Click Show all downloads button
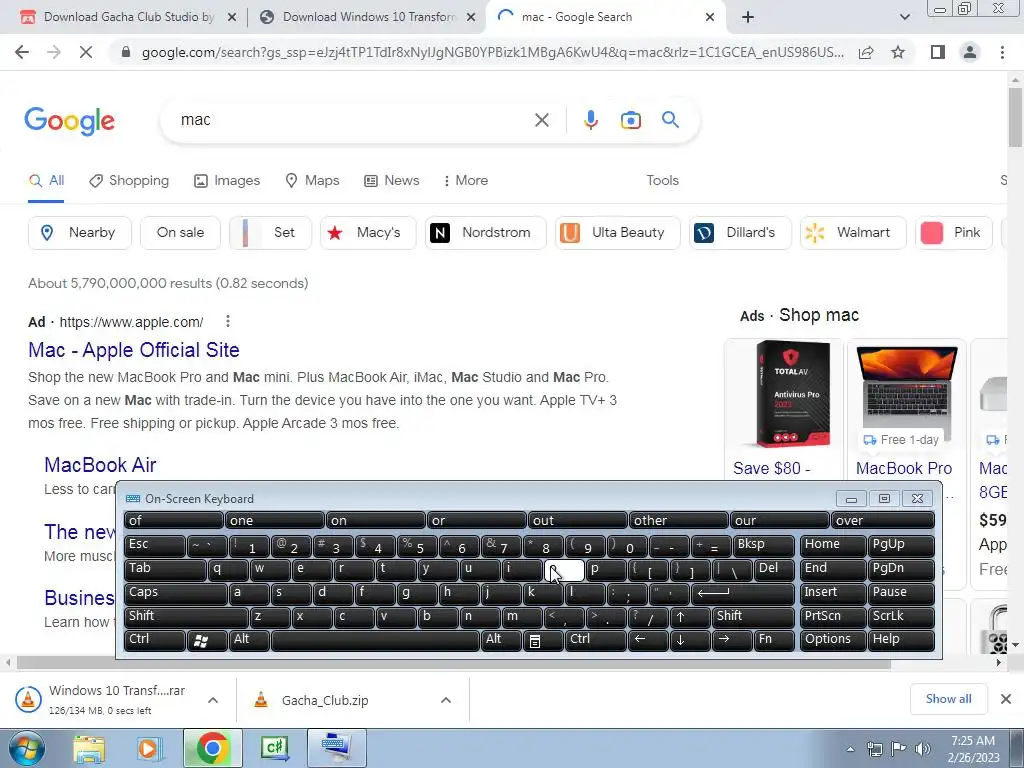The height and width of the screenshot is (768, 1024). tap(948, 699)
